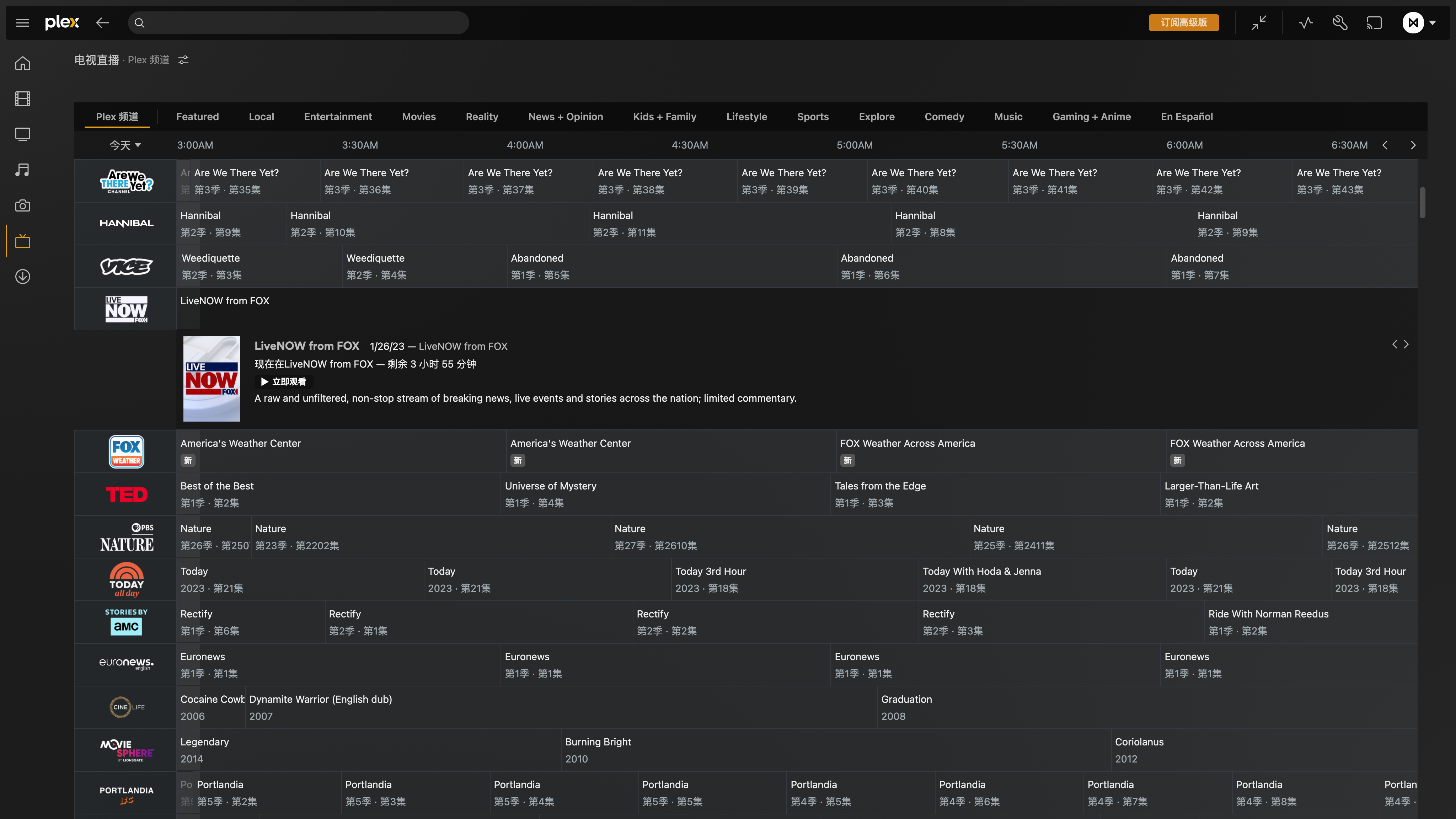Click the search input field
This screenshot has height=819, width=1456.
click(305, 23)
